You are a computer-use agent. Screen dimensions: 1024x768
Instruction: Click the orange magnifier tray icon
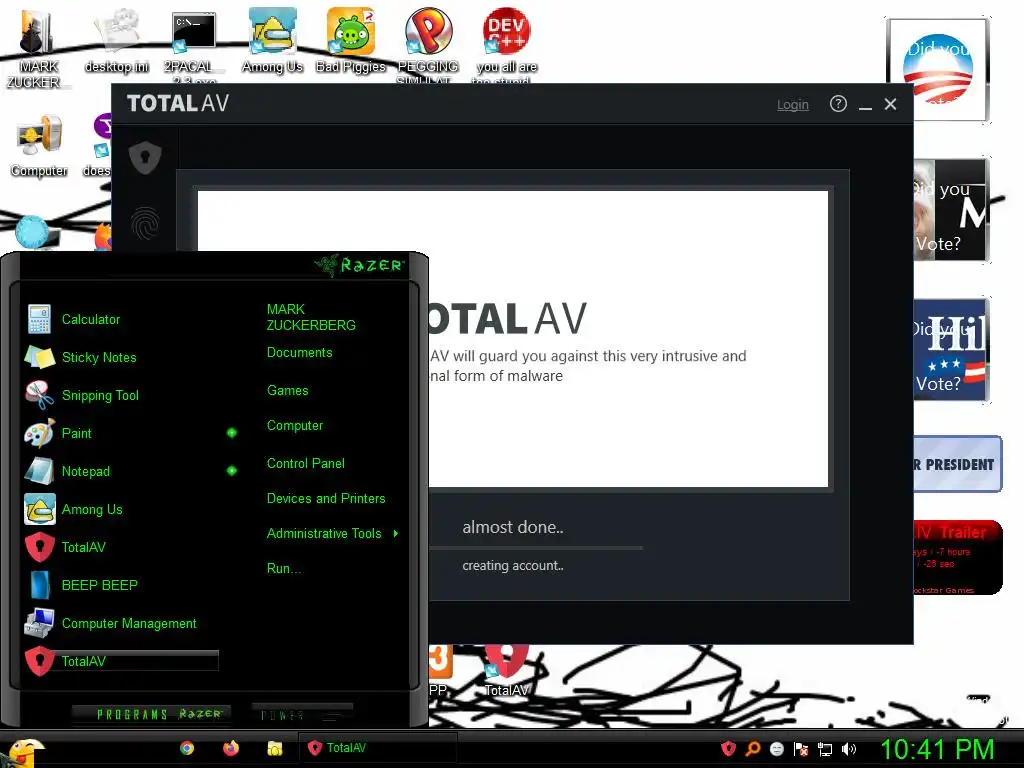click(x=752, y=749)
